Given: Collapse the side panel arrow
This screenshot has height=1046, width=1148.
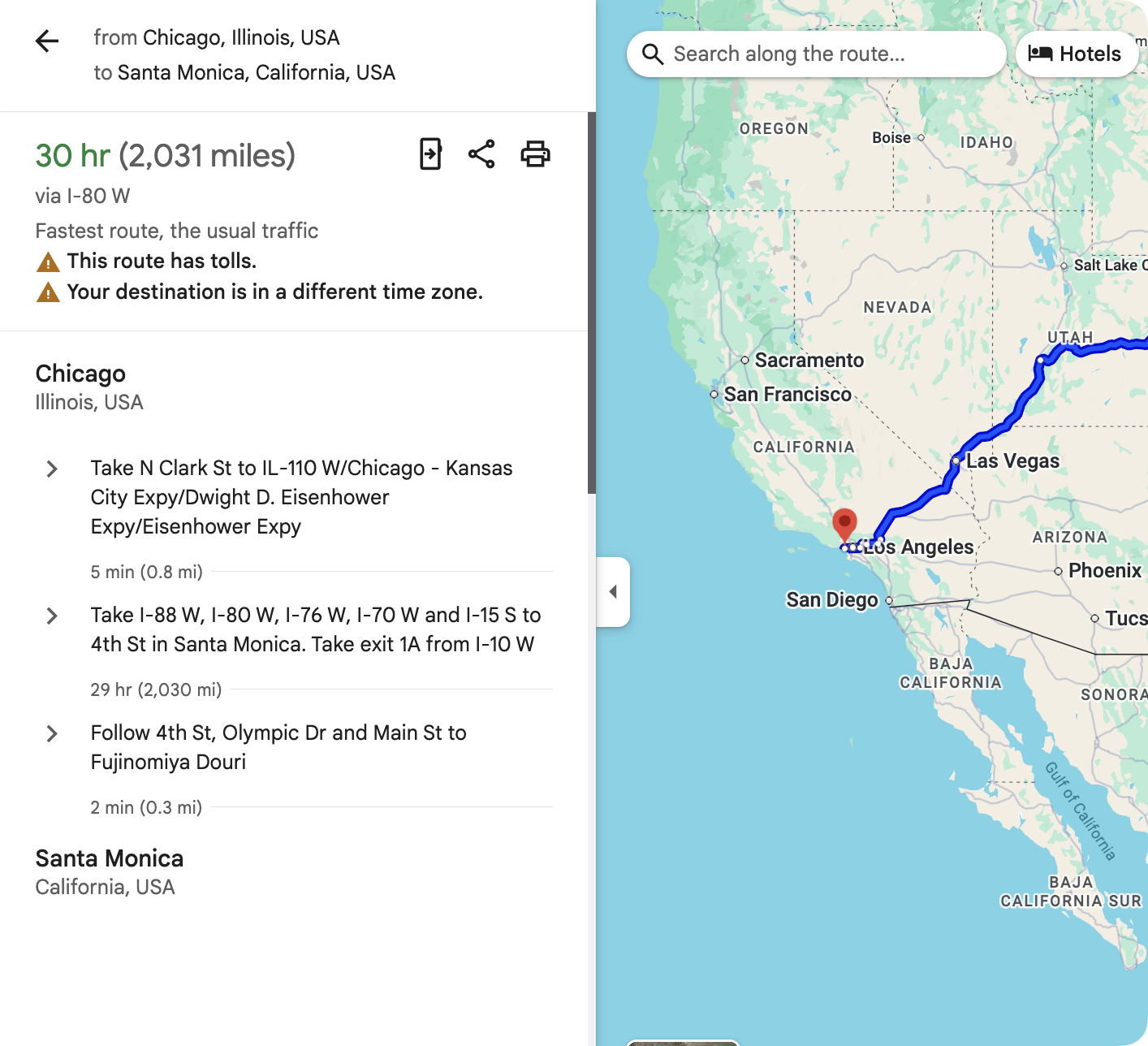Looking at the screenshot, I should click(613, 591).
